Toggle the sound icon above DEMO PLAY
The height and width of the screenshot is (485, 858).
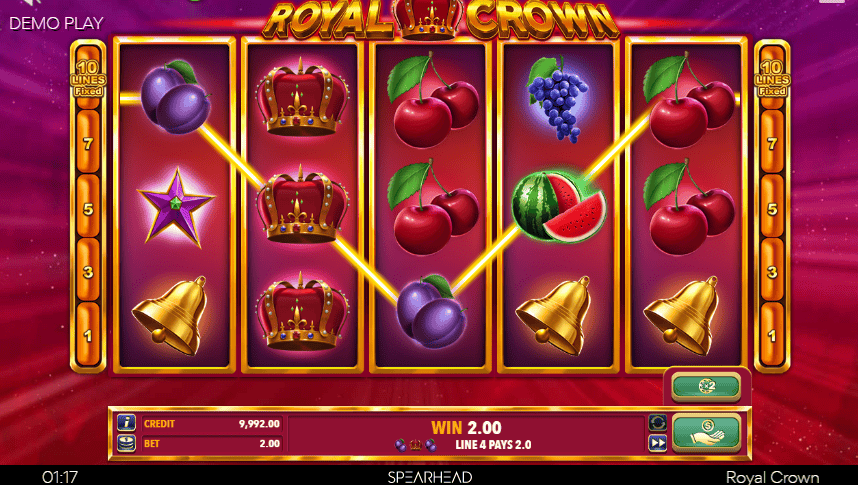pos(31,3)
